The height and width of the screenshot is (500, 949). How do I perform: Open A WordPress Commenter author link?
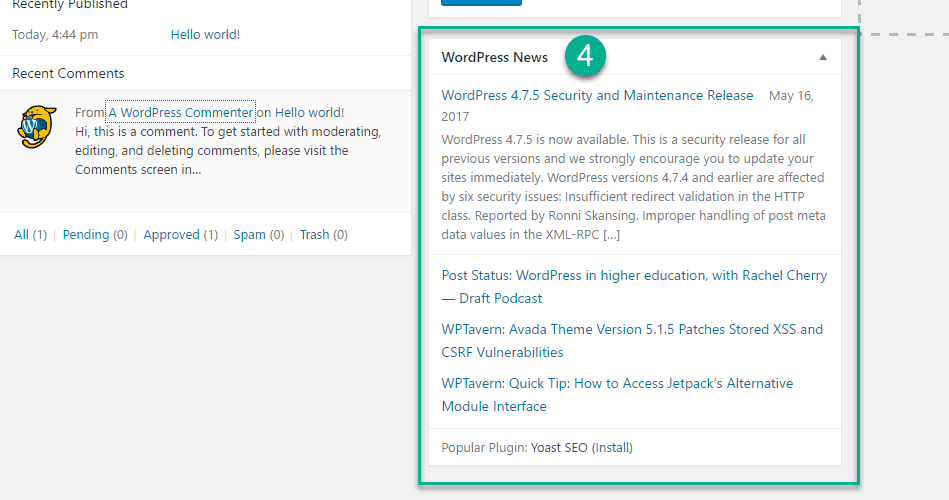click(x=180, y=112)
